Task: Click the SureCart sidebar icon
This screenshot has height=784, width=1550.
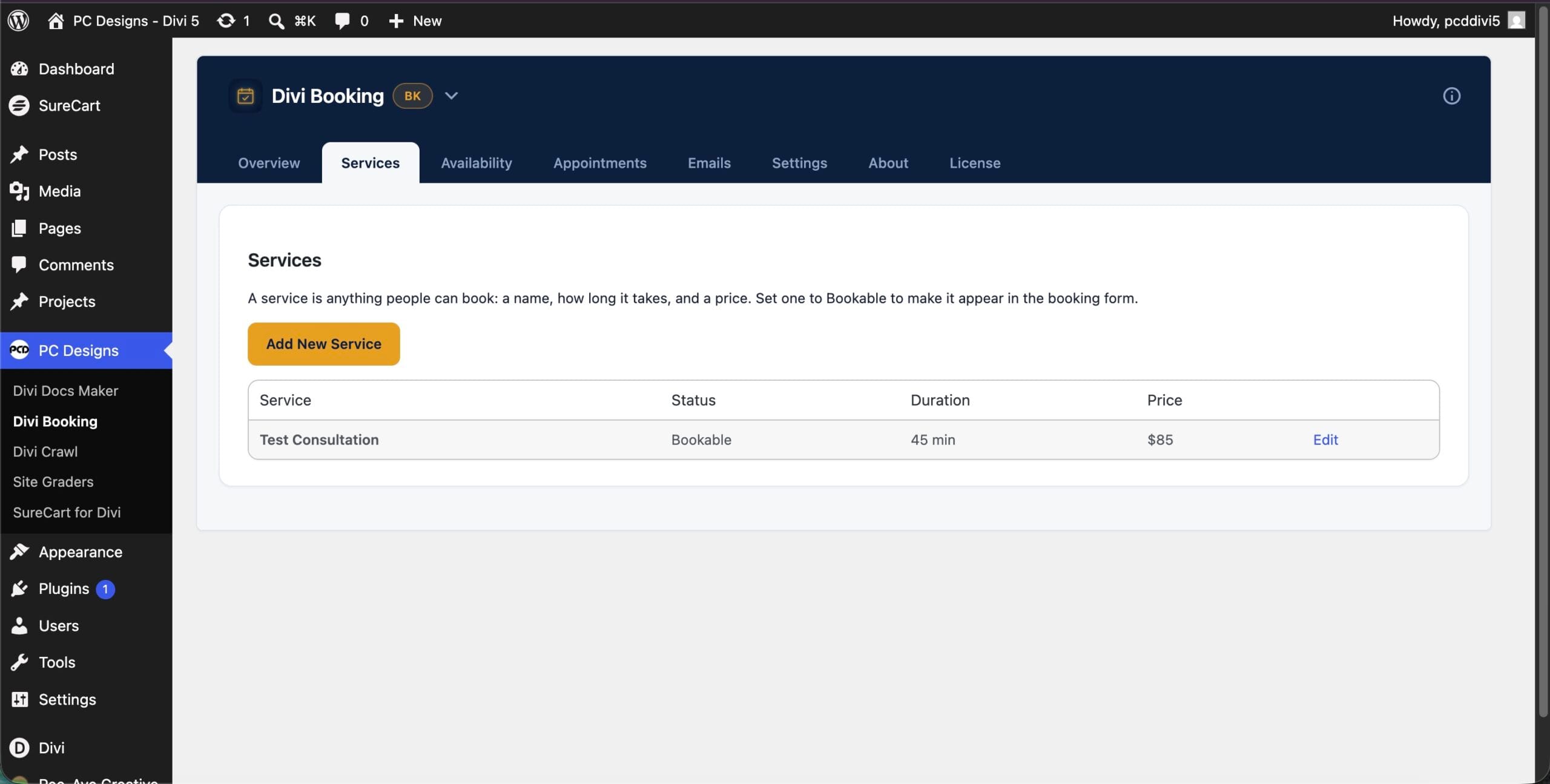Action: tap(19, 105)
